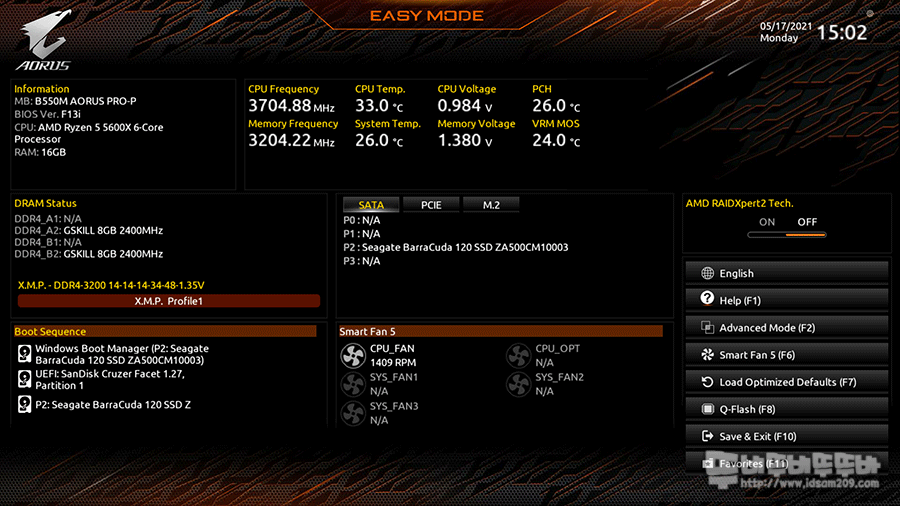Viewport: 900px width, 506px height.
Task: Click the AORUS eagle logo
Action: tap(45, 39)
